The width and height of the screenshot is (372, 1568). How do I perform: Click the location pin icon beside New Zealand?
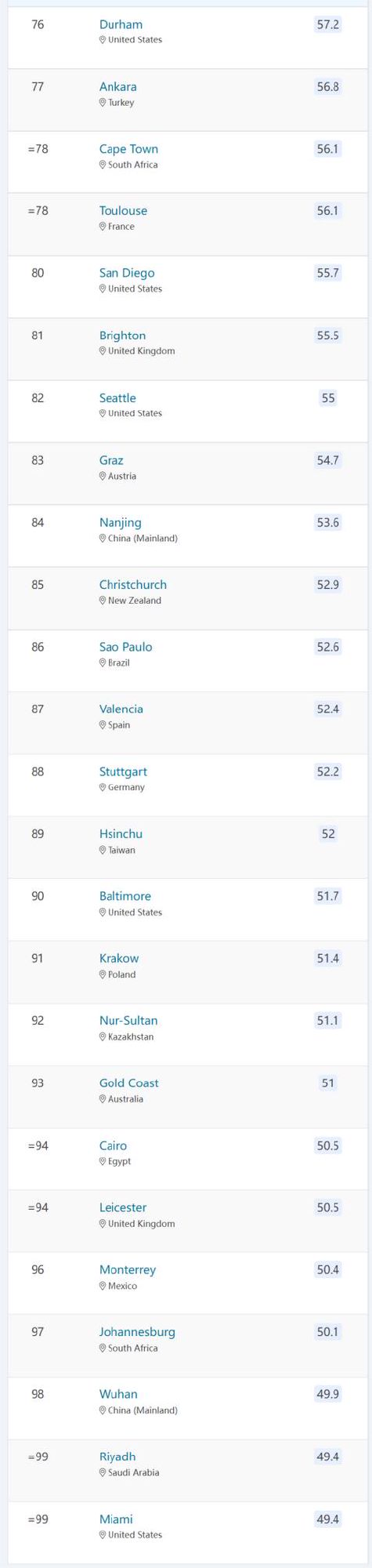click(x=103, y=601)
